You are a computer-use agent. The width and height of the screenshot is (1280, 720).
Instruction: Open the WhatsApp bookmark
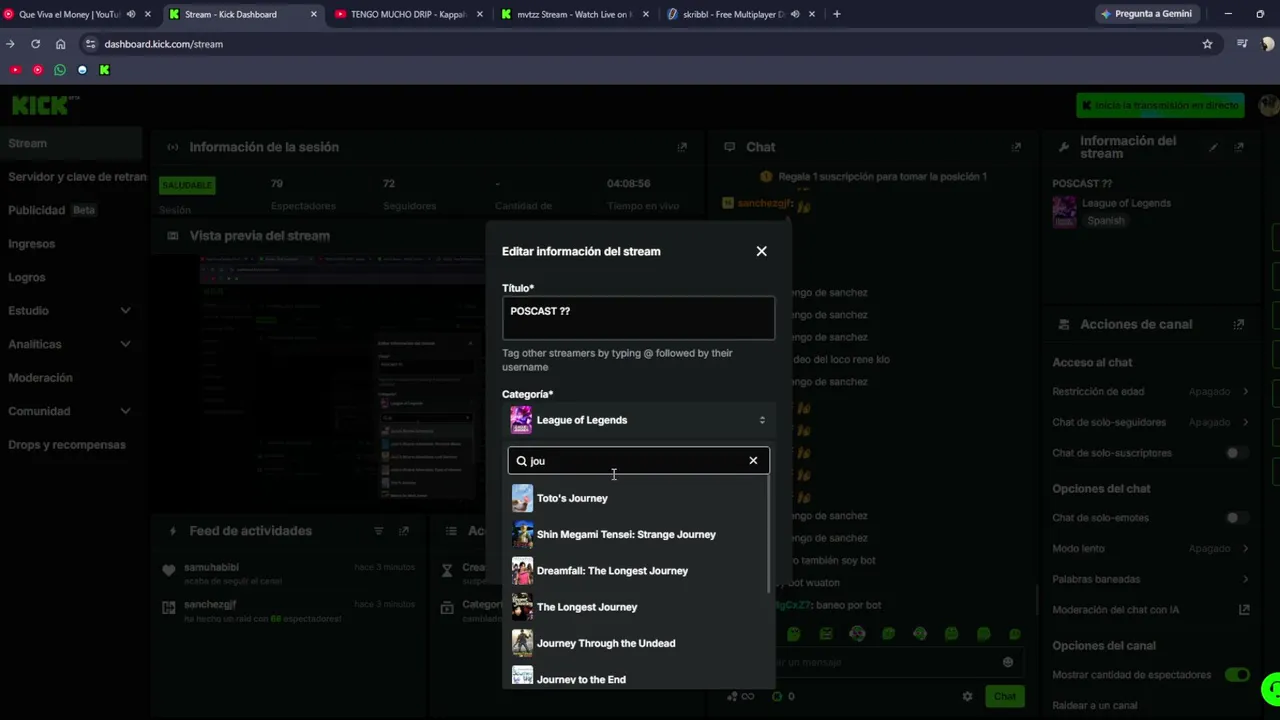point(60,70)
